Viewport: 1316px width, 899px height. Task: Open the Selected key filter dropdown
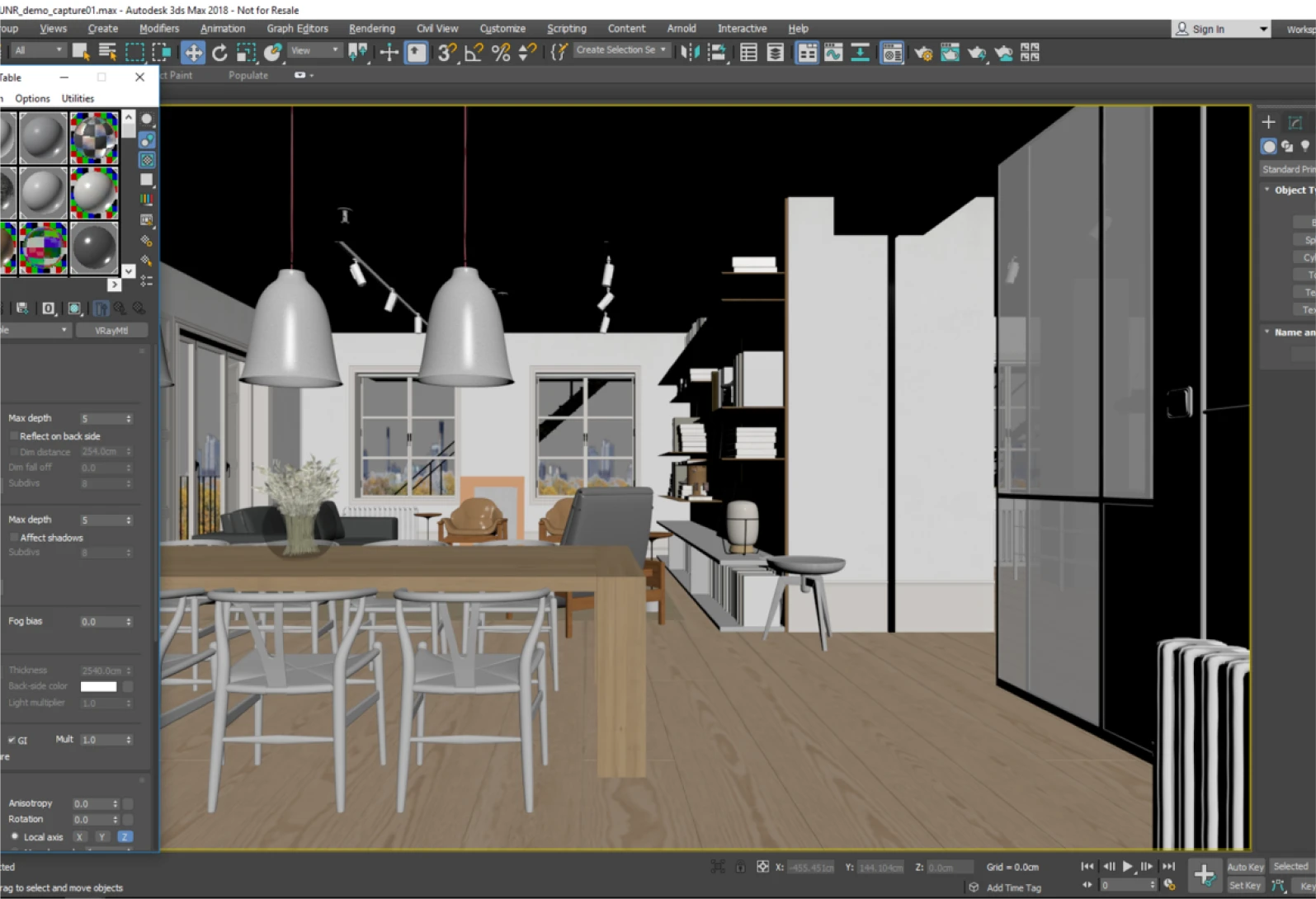[x=1291, y=866]
